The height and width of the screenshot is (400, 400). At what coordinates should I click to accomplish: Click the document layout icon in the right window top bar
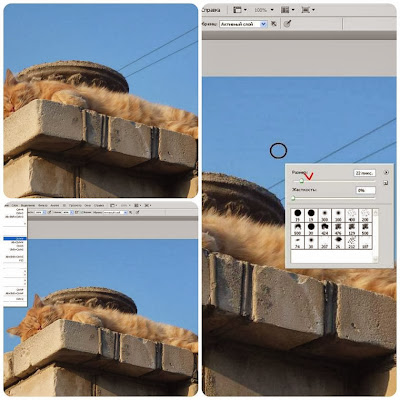click(x=237, y=10)
